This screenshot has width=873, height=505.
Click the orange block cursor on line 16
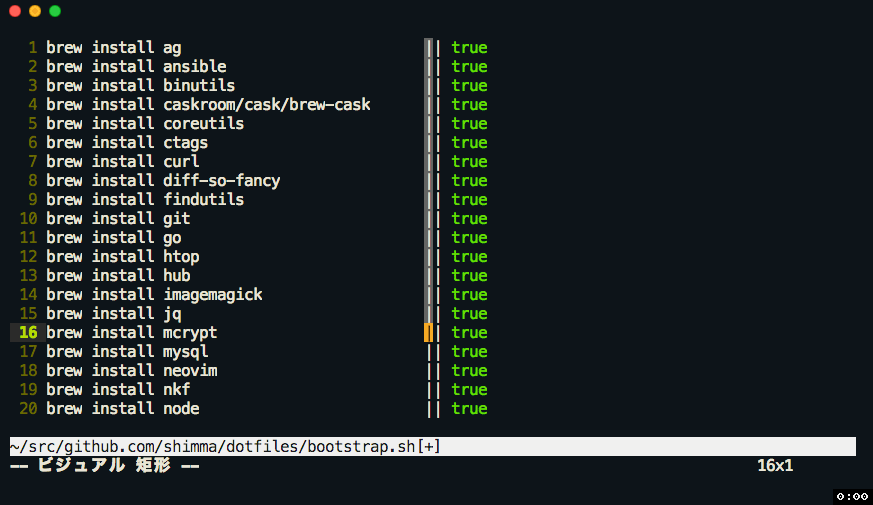click(x=428, y=332)
